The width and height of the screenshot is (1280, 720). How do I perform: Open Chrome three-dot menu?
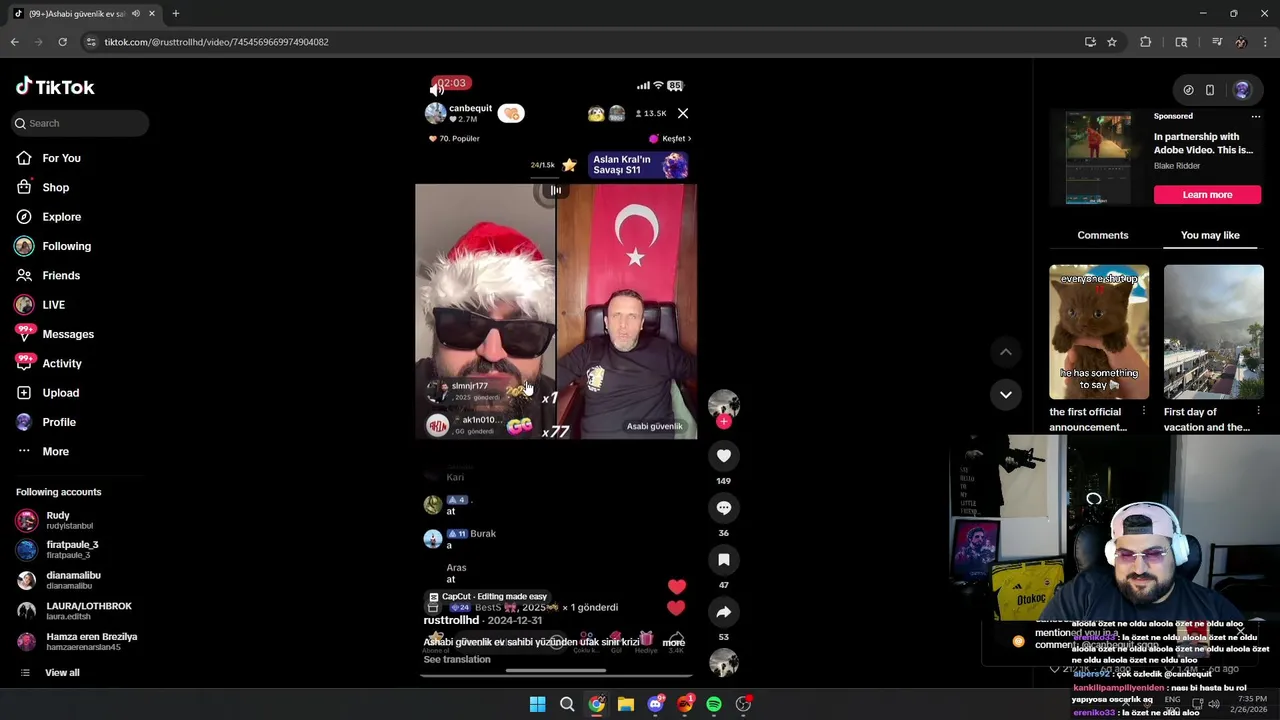tap(1266, 42)
